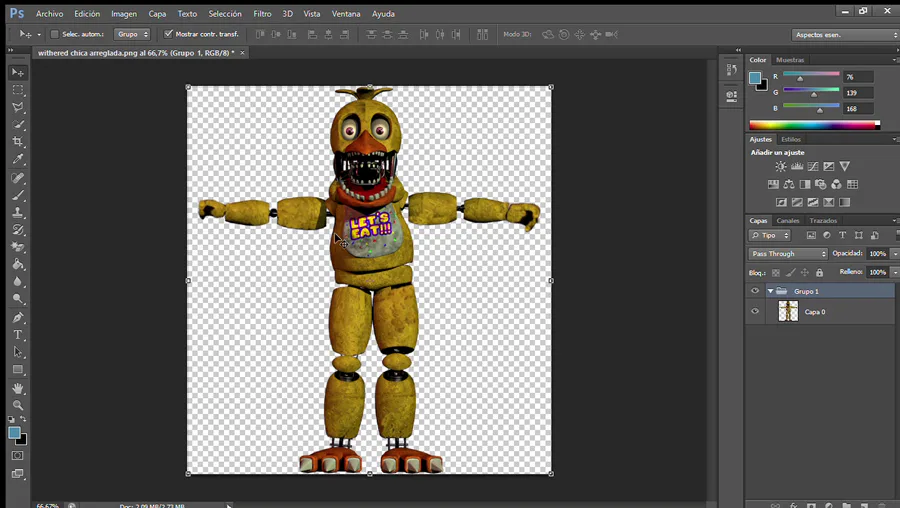Enable the Selec. autom. checkbox
The image size is (900, 508).
pos(55,34)
